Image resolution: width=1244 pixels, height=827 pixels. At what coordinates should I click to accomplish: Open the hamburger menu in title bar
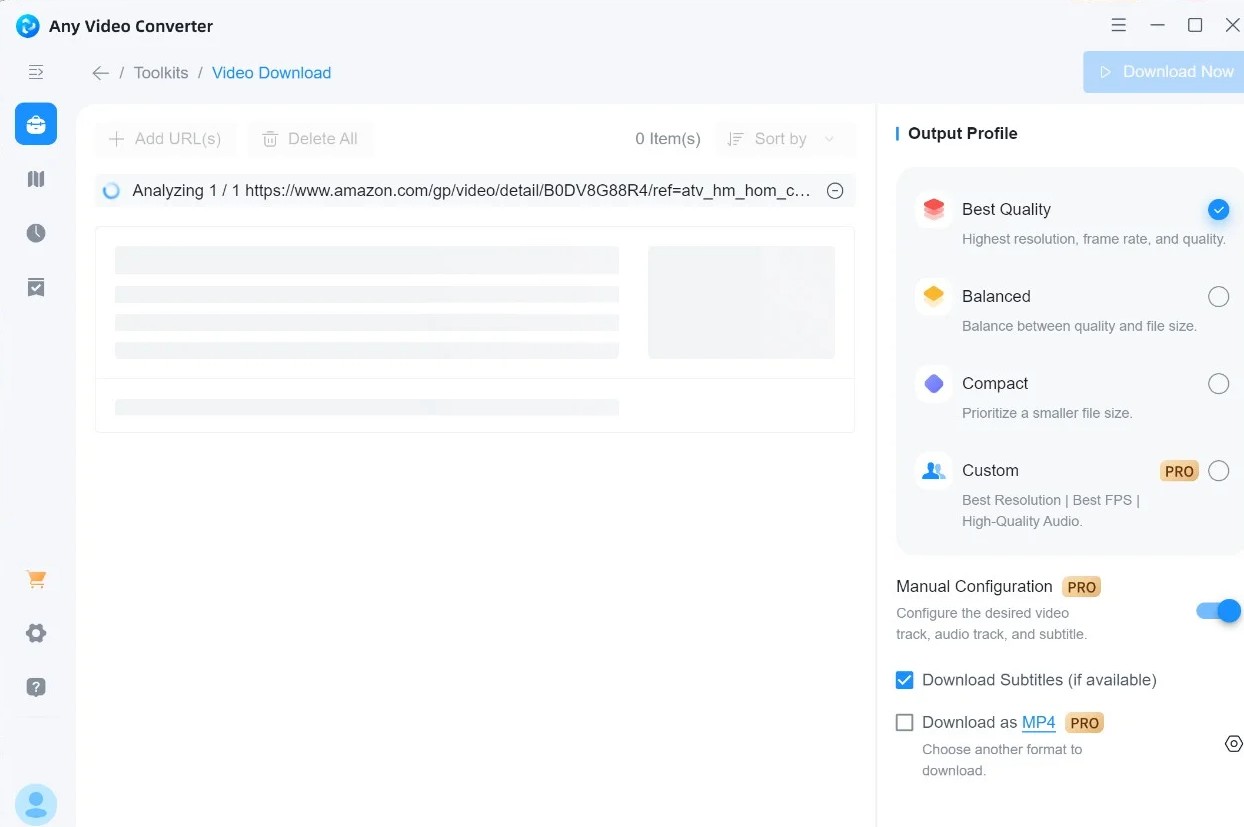[x=1118, y=25]
